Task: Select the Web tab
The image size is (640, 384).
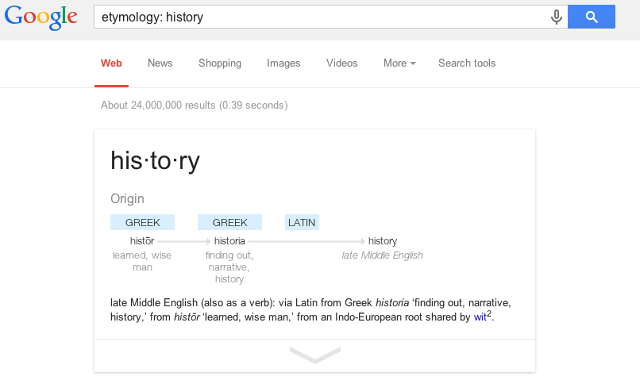Action: tap(111, 63)
